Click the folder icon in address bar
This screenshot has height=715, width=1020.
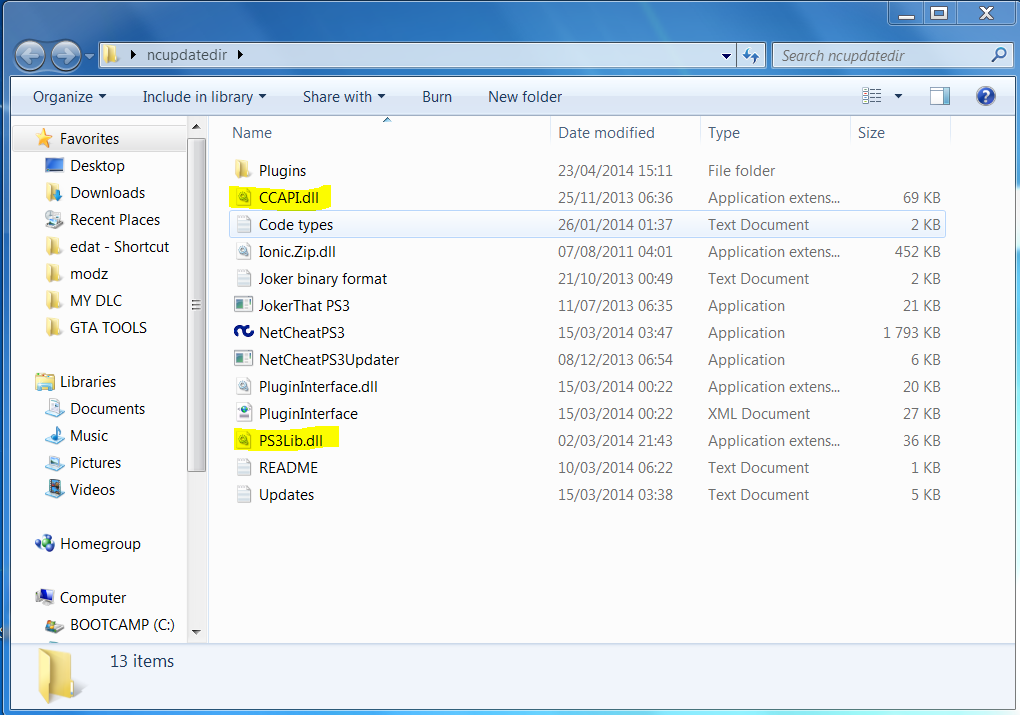pos(111,55)
